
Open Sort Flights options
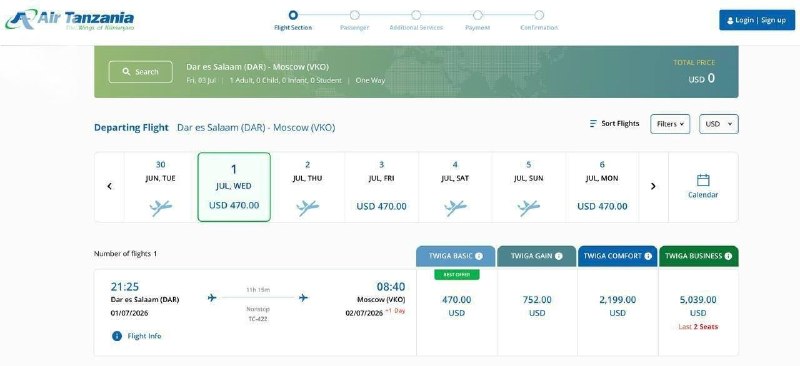[614, 124]
